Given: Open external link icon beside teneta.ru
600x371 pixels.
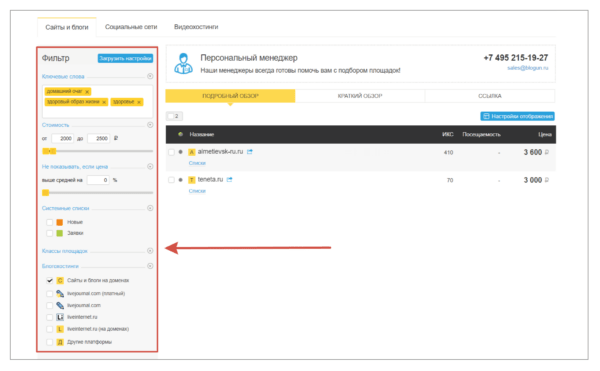Looking at the screenshot, I should tap(230, 179).
